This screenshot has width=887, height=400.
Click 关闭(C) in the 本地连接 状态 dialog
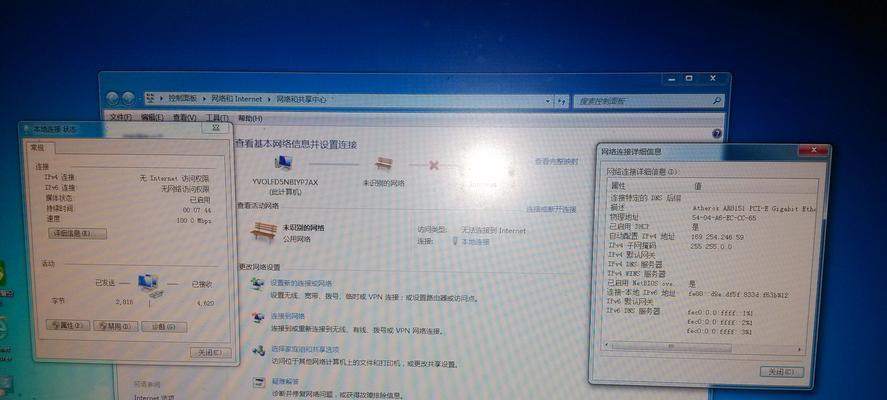coord(211,352)
